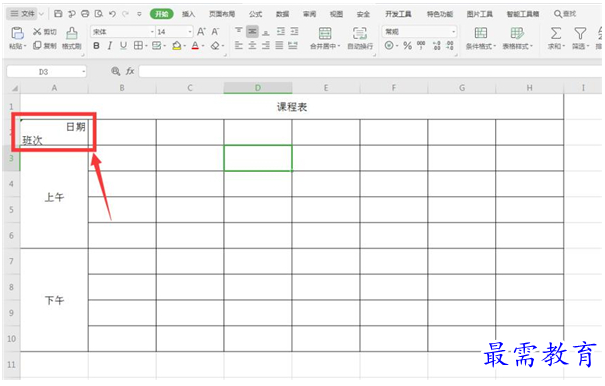Click the percent style icon

coord(407,46)
